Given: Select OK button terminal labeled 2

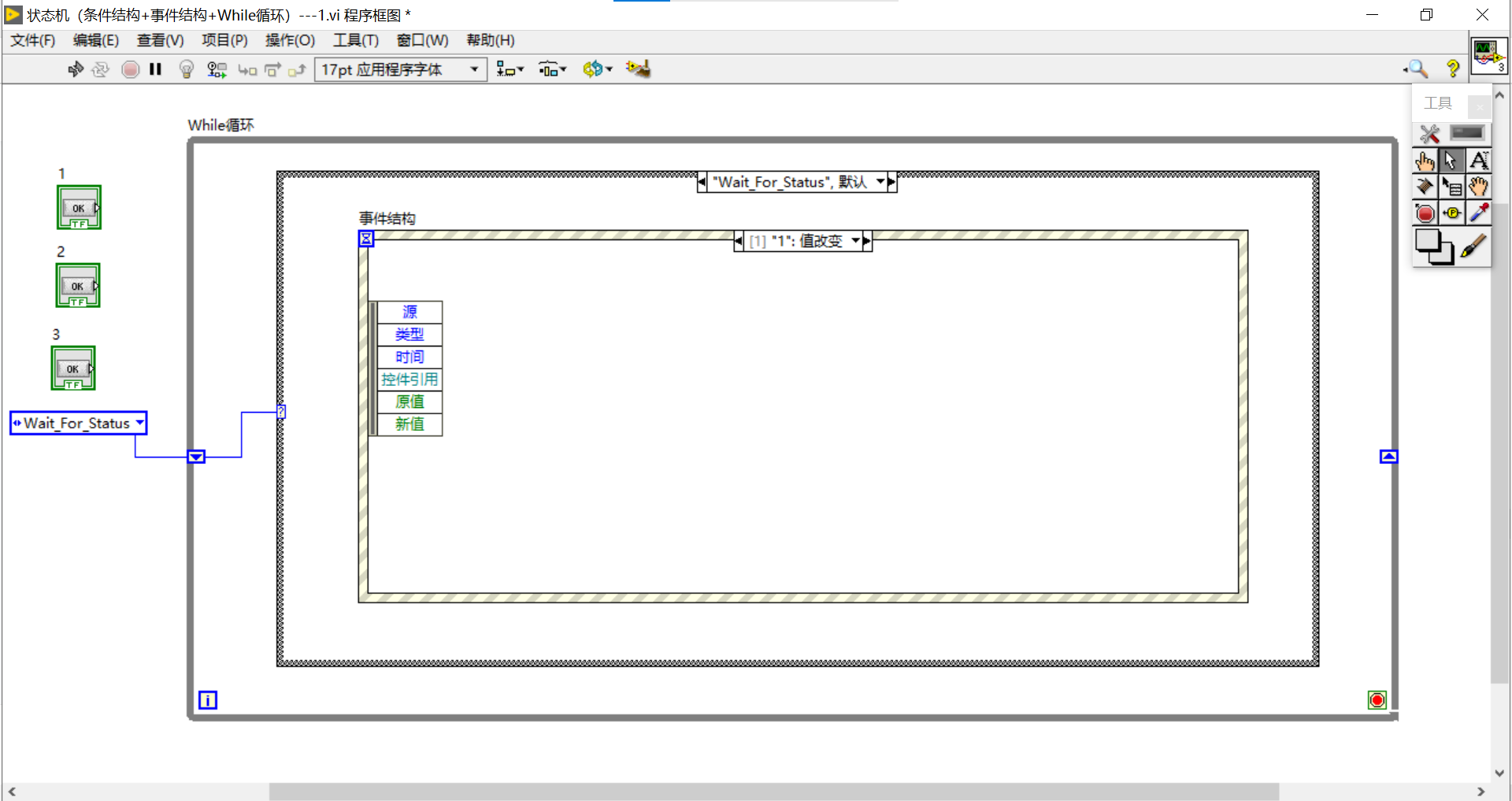Looking at the screenshot, I should pyautogui.click(x=78, y=285).
